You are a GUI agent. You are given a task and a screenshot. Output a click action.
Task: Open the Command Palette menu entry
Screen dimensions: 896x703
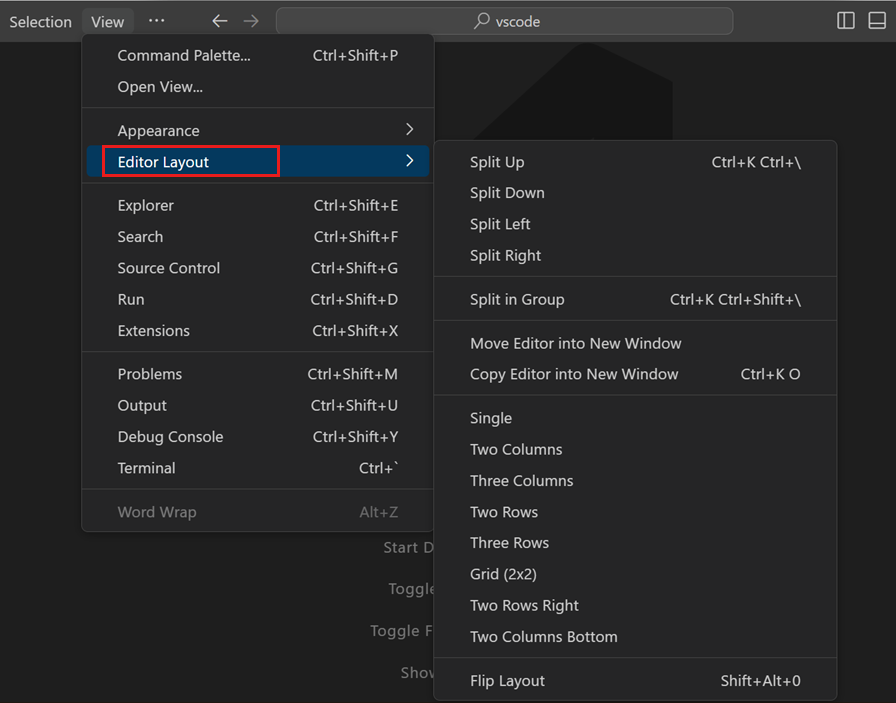183,55
